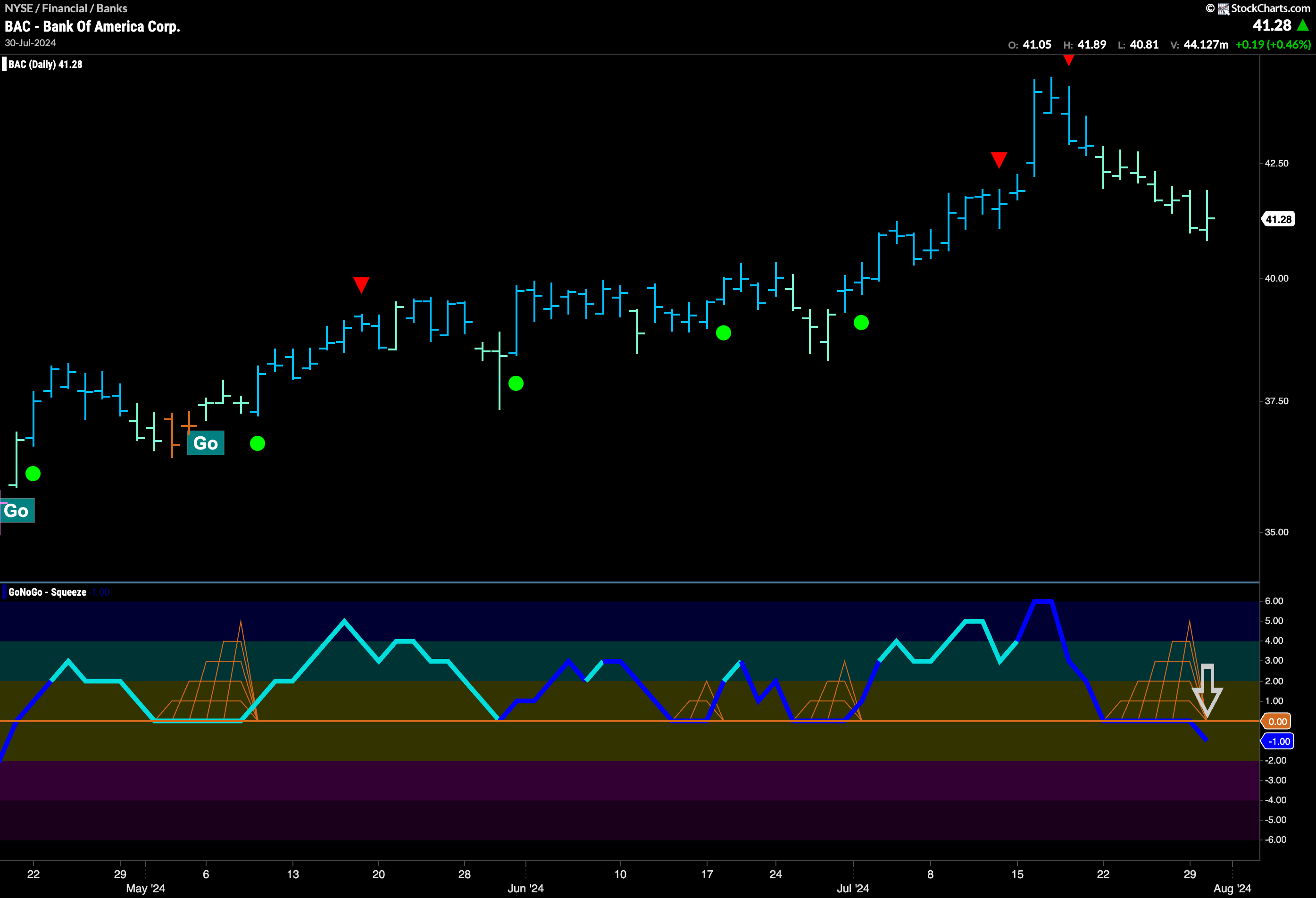1316x898 pixels.
Task: Click the green dot near May 9
Action: (258, 443)
